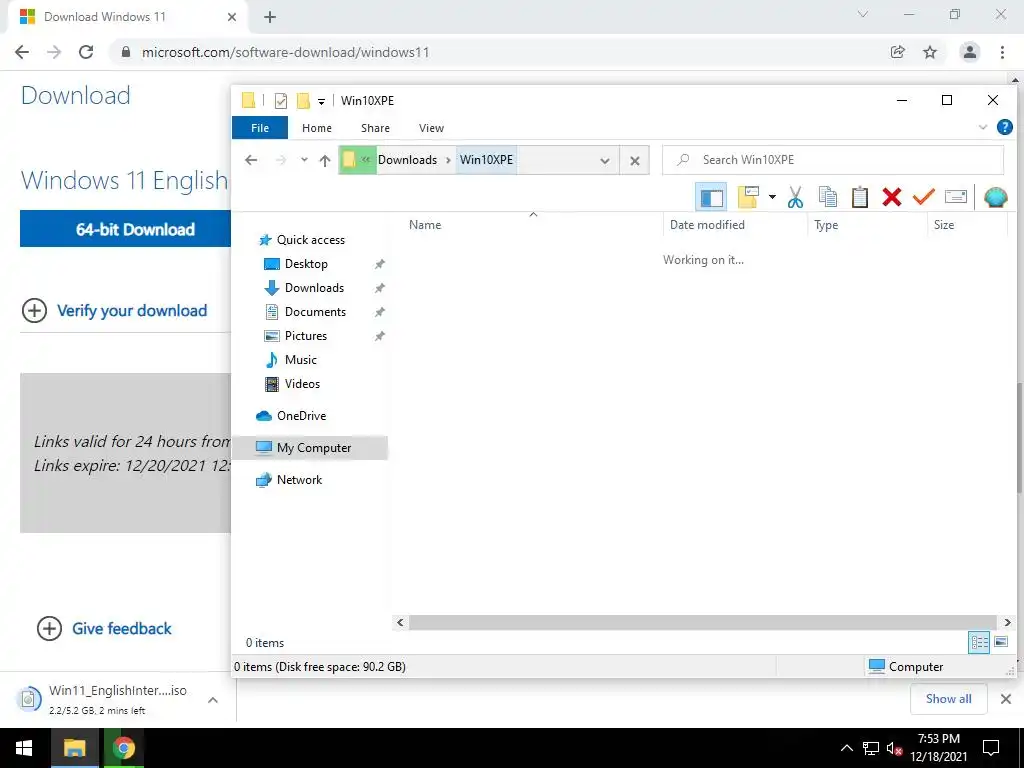The width and height of the screenshot is (1024, 768).
Task: Expand the address bar history dropdown
Action: pyautogui.click(x=605, y=161)
